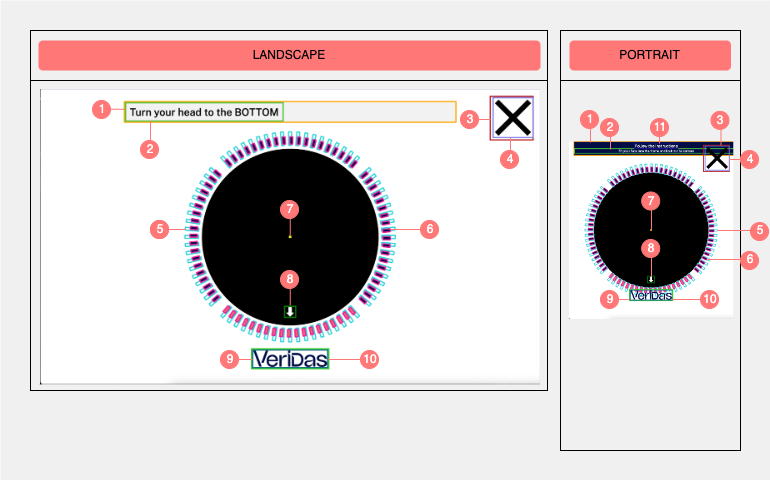Screen dimensions: 770x480
Task: Click the yellow center dot in landscape circle
Action: 290,237
